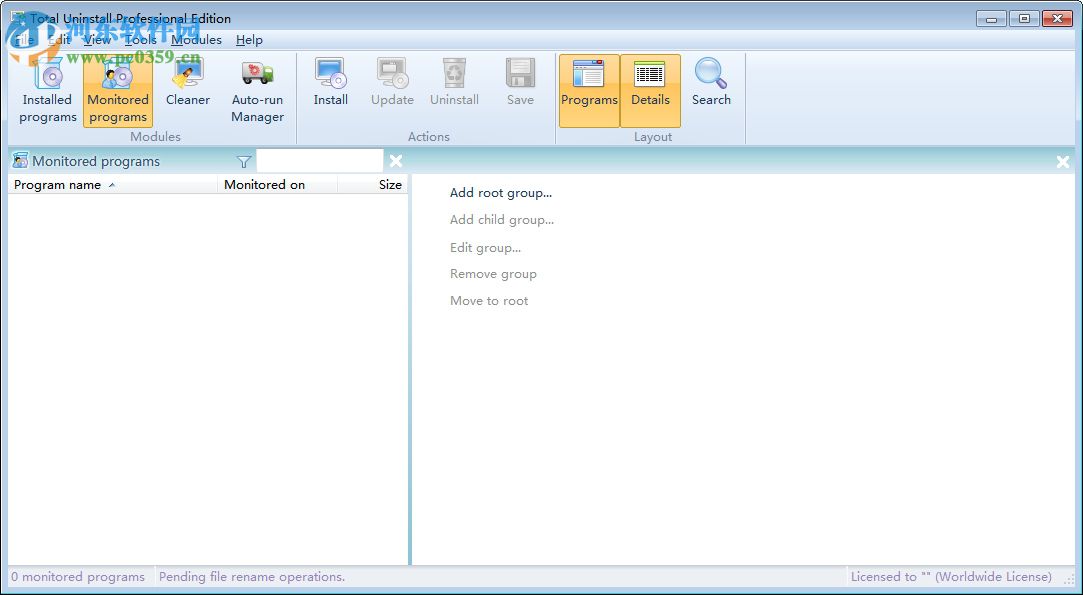Click Add root group link
The image size is (1083, 595).
click(x=500, y=193)
